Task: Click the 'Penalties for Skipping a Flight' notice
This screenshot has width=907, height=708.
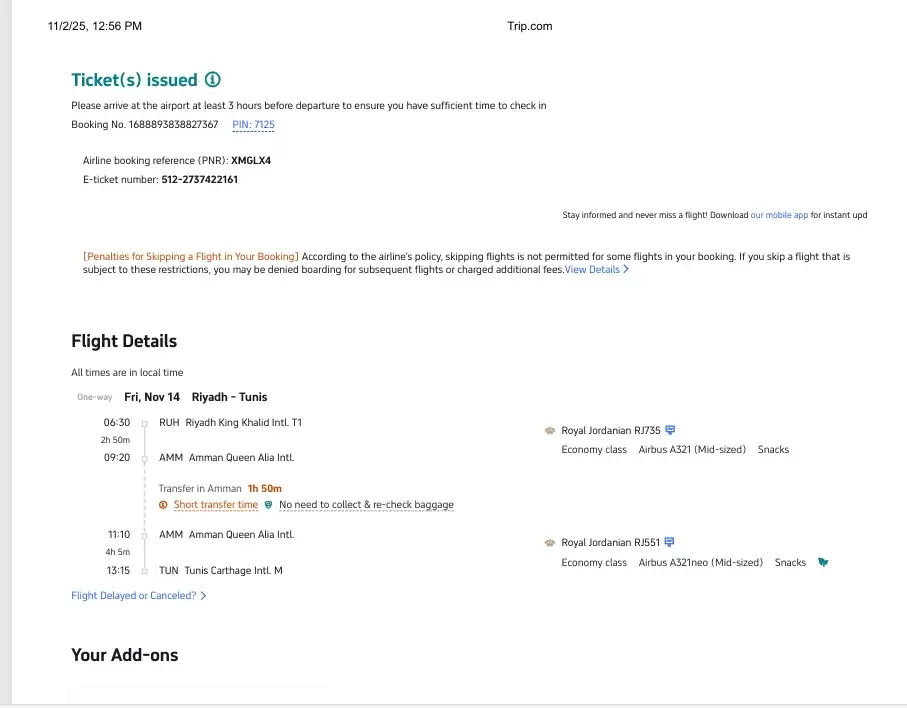Action: click(x=191, y=257)
